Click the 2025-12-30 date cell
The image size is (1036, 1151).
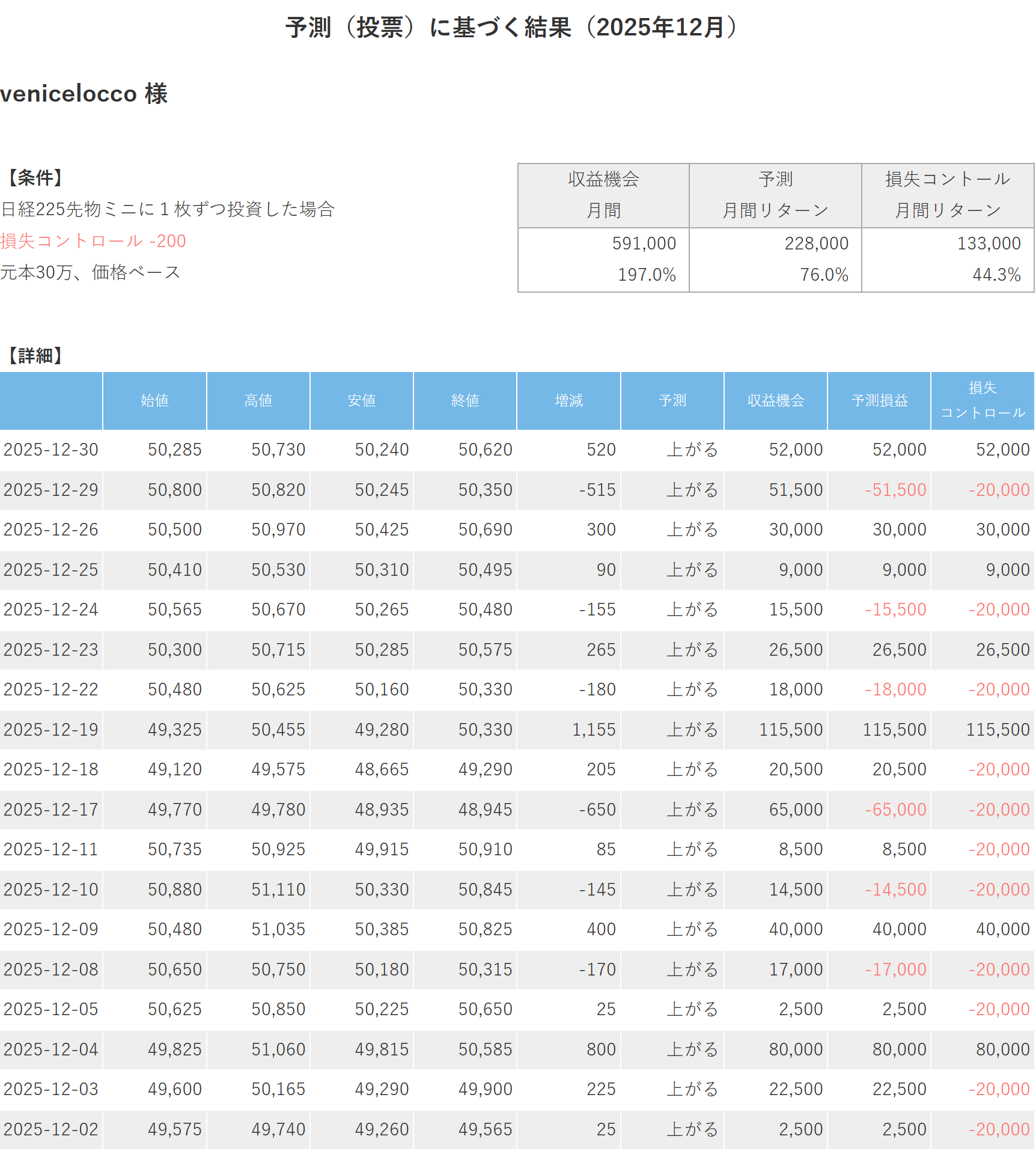pos(51,450)
